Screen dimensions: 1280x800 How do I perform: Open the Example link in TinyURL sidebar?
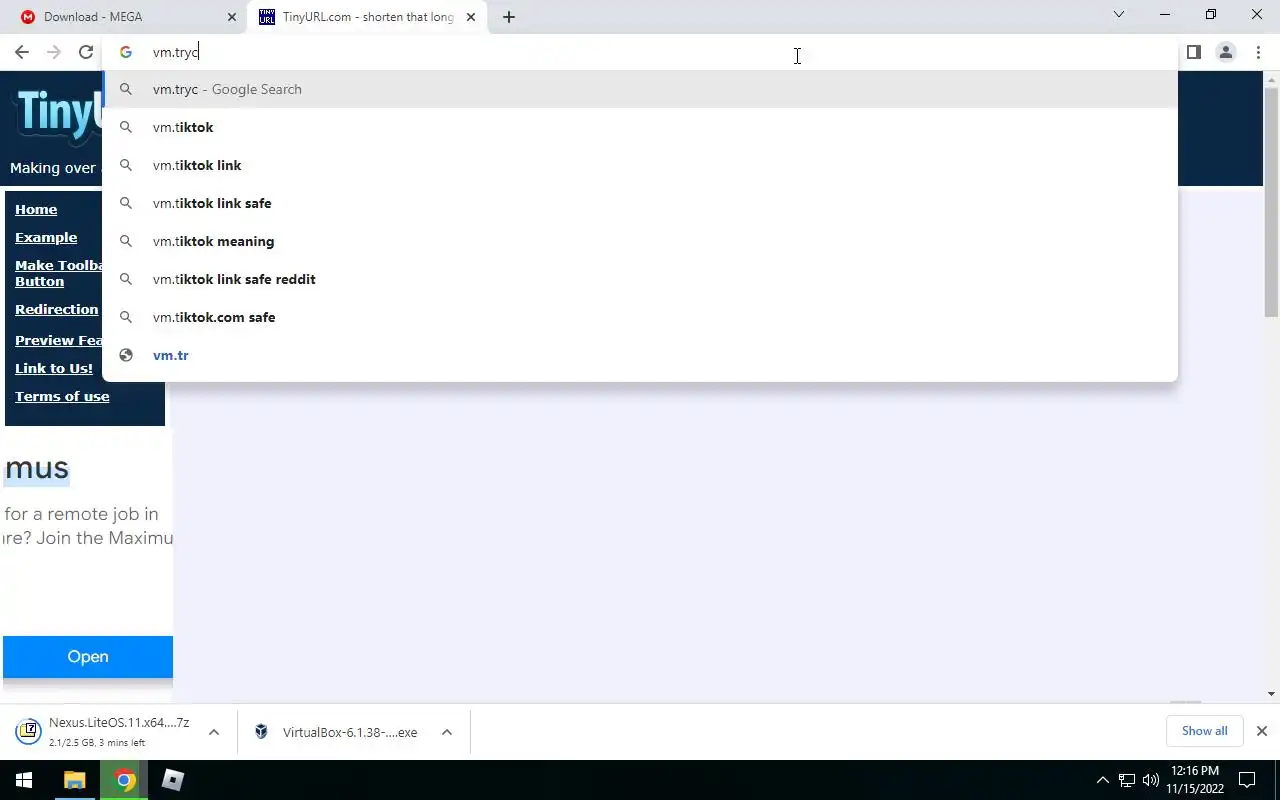(x=46, y=237)
